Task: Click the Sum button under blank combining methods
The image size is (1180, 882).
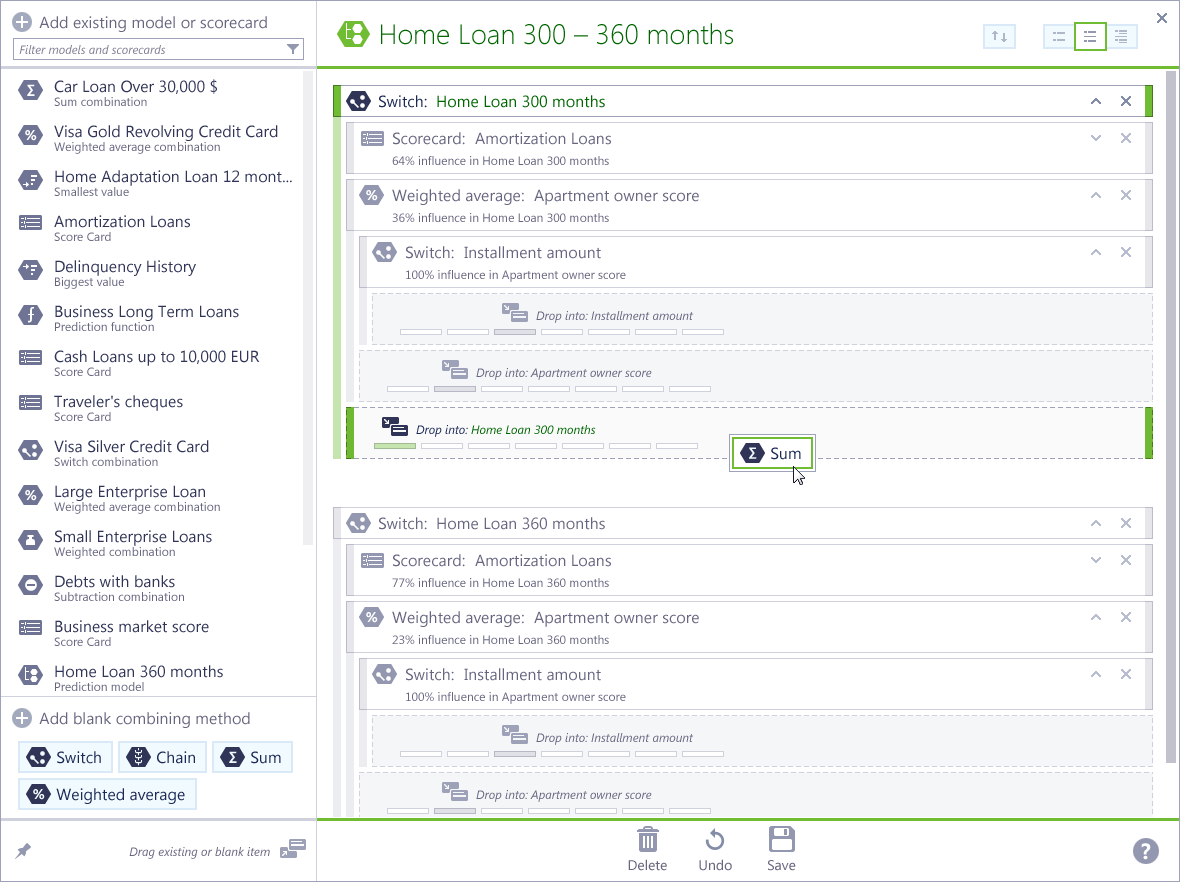Action: click(252, 757)
